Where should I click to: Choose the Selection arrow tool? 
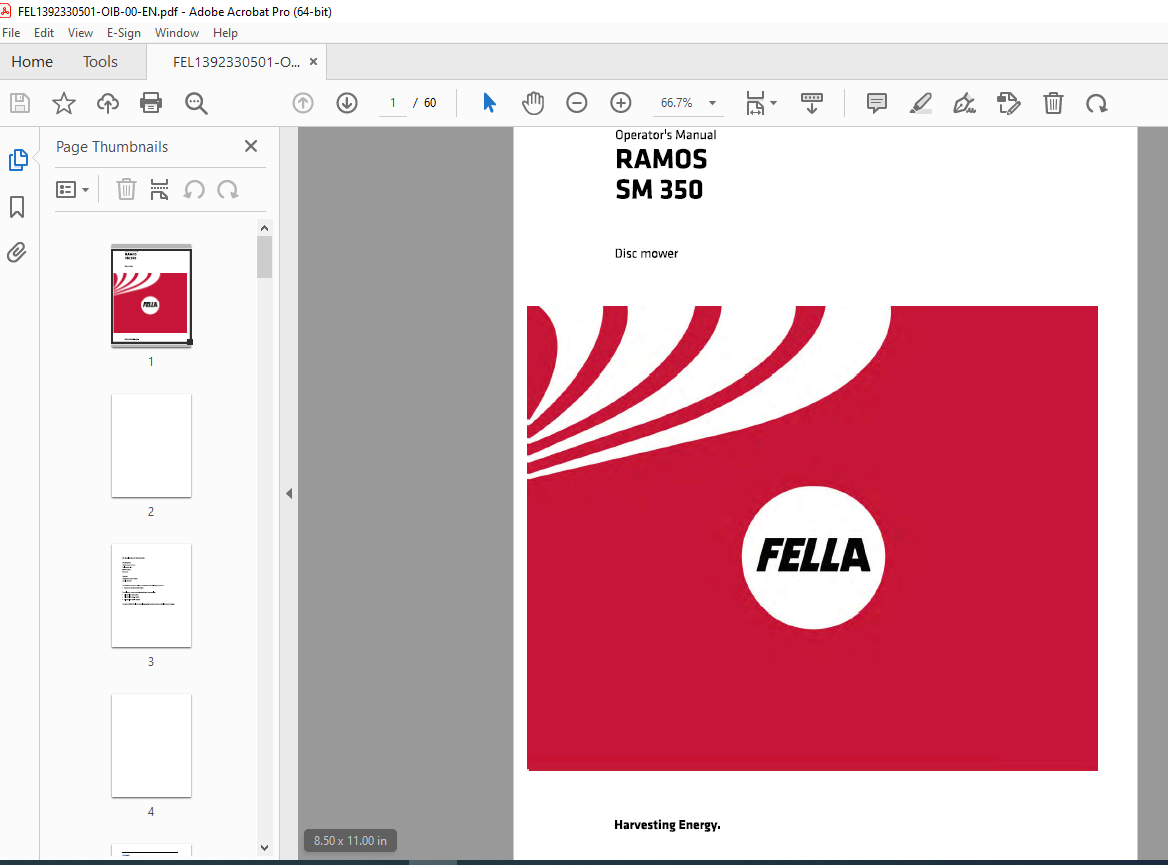pos(489,103)
